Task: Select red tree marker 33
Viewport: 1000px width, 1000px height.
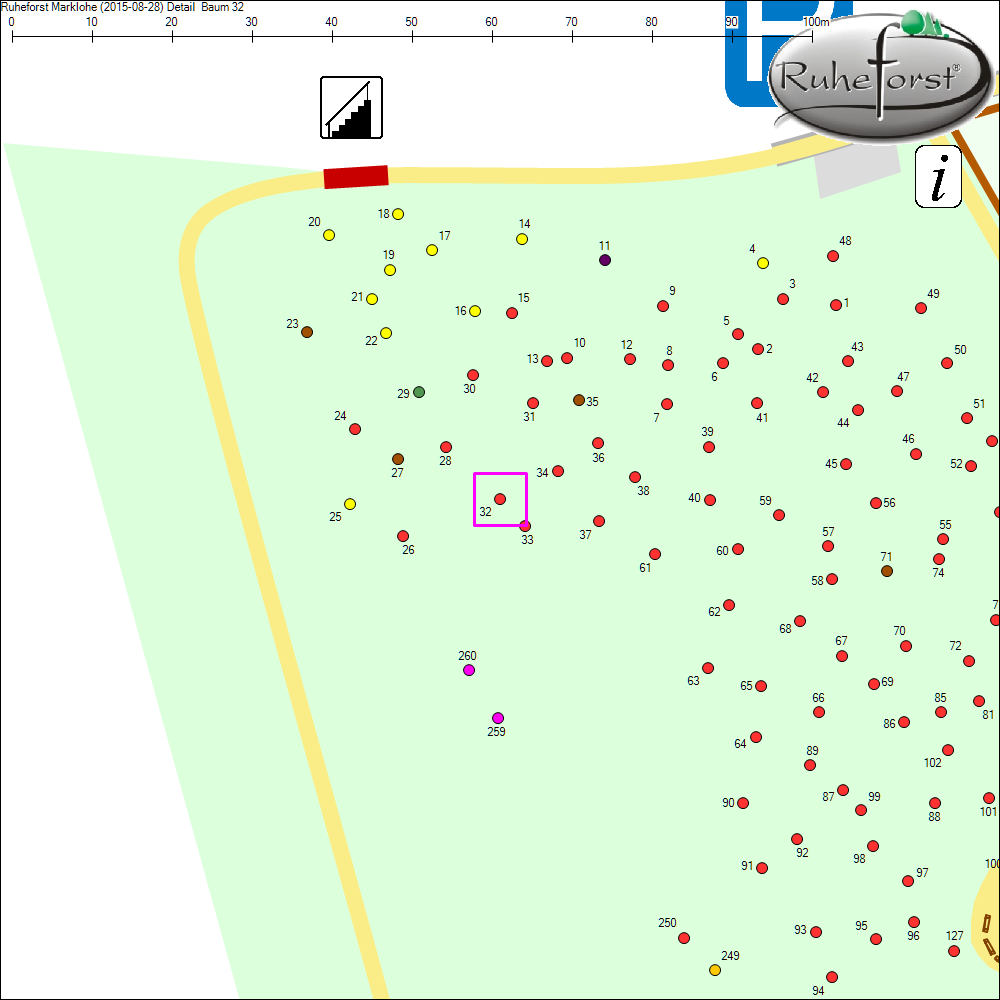Action: tap(525, 526)
